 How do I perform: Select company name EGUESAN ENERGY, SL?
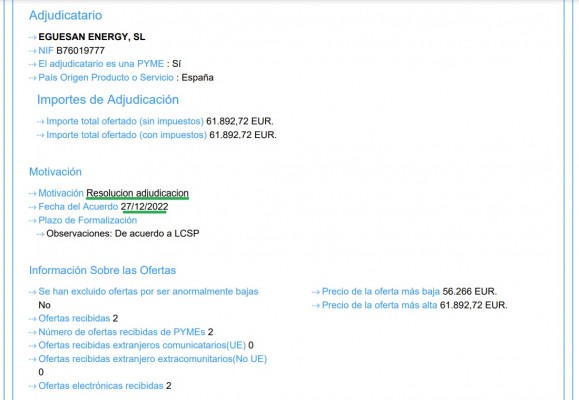(92, 37)
